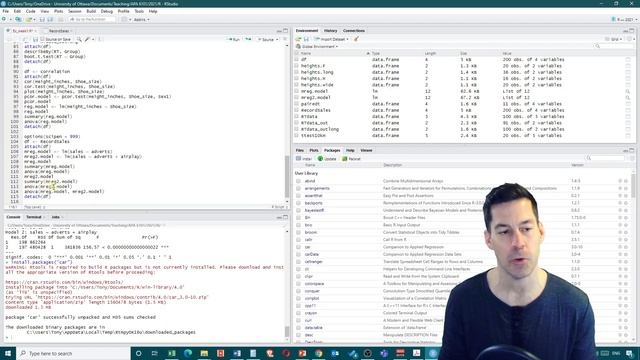Tick the broom package checkbox
The height and width of the screenshot is (360, 640).
pos(298,232)
